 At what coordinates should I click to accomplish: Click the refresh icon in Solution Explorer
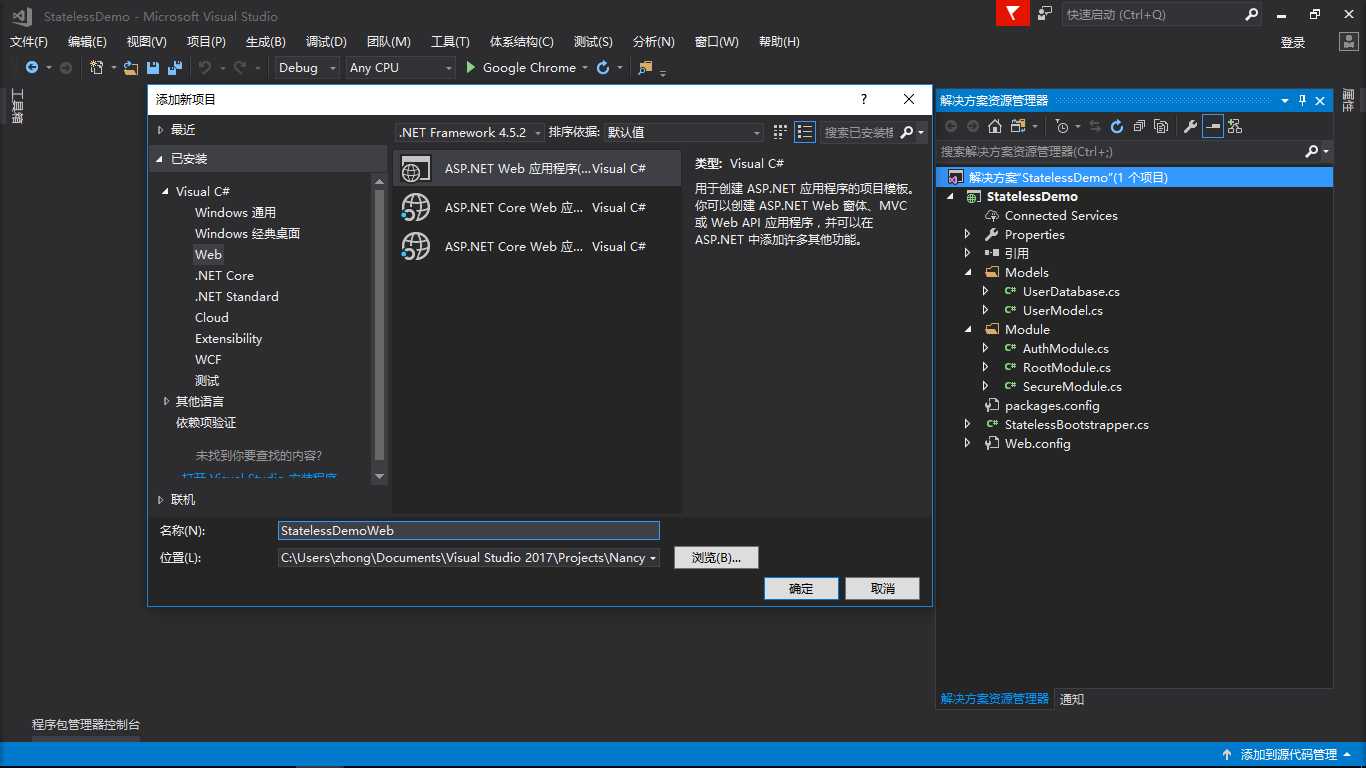point(1117,126)
